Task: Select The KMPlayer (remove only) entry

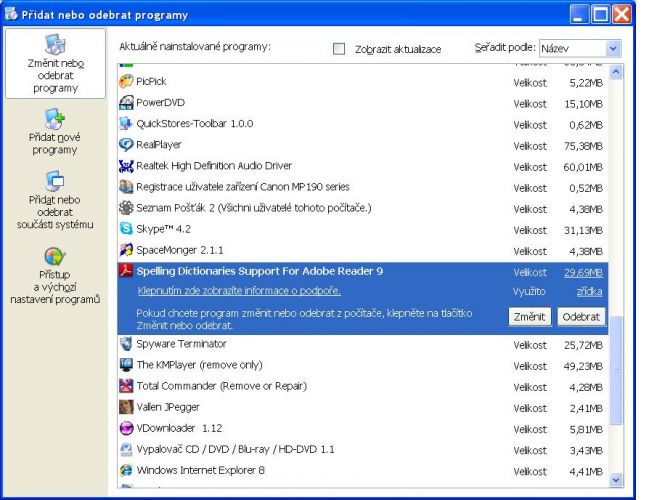Action: point(199,365)
